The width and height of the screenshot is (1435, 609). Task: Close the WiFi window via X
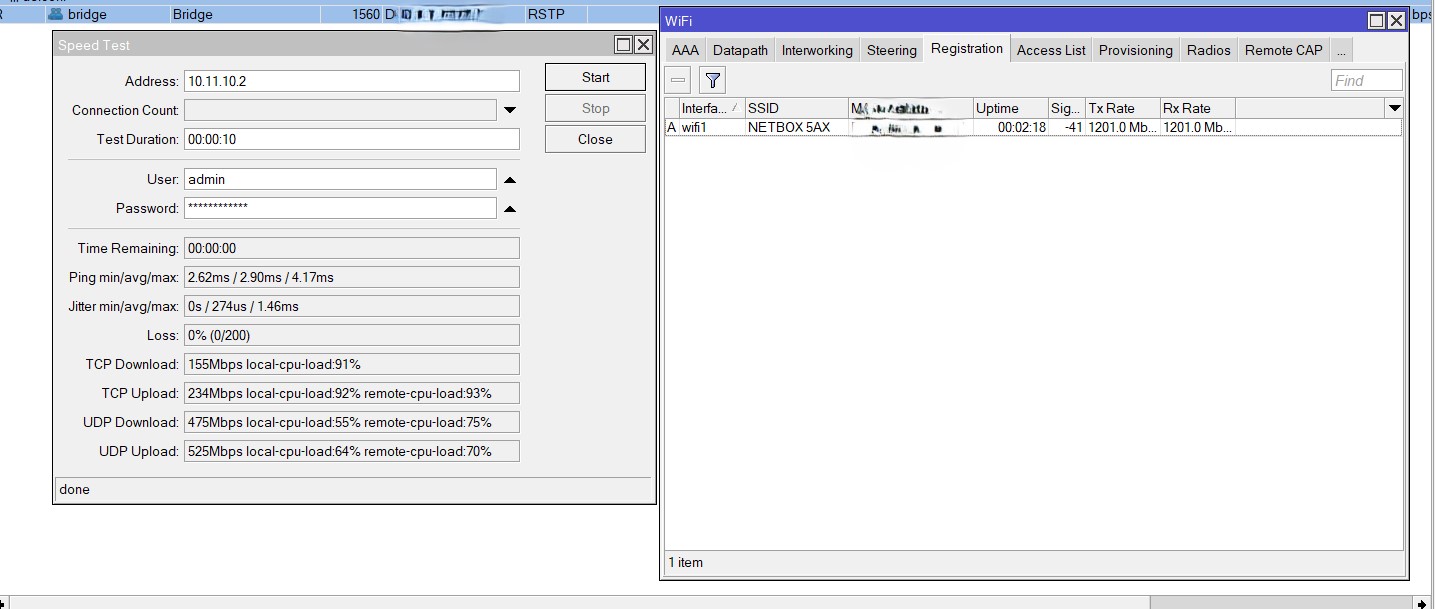coord(1397,20)
